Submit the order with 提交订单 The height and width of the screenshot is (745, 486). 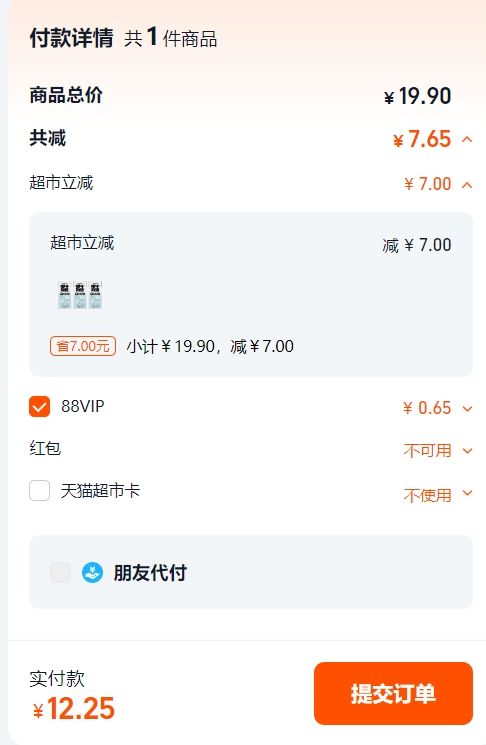(393, 694)
